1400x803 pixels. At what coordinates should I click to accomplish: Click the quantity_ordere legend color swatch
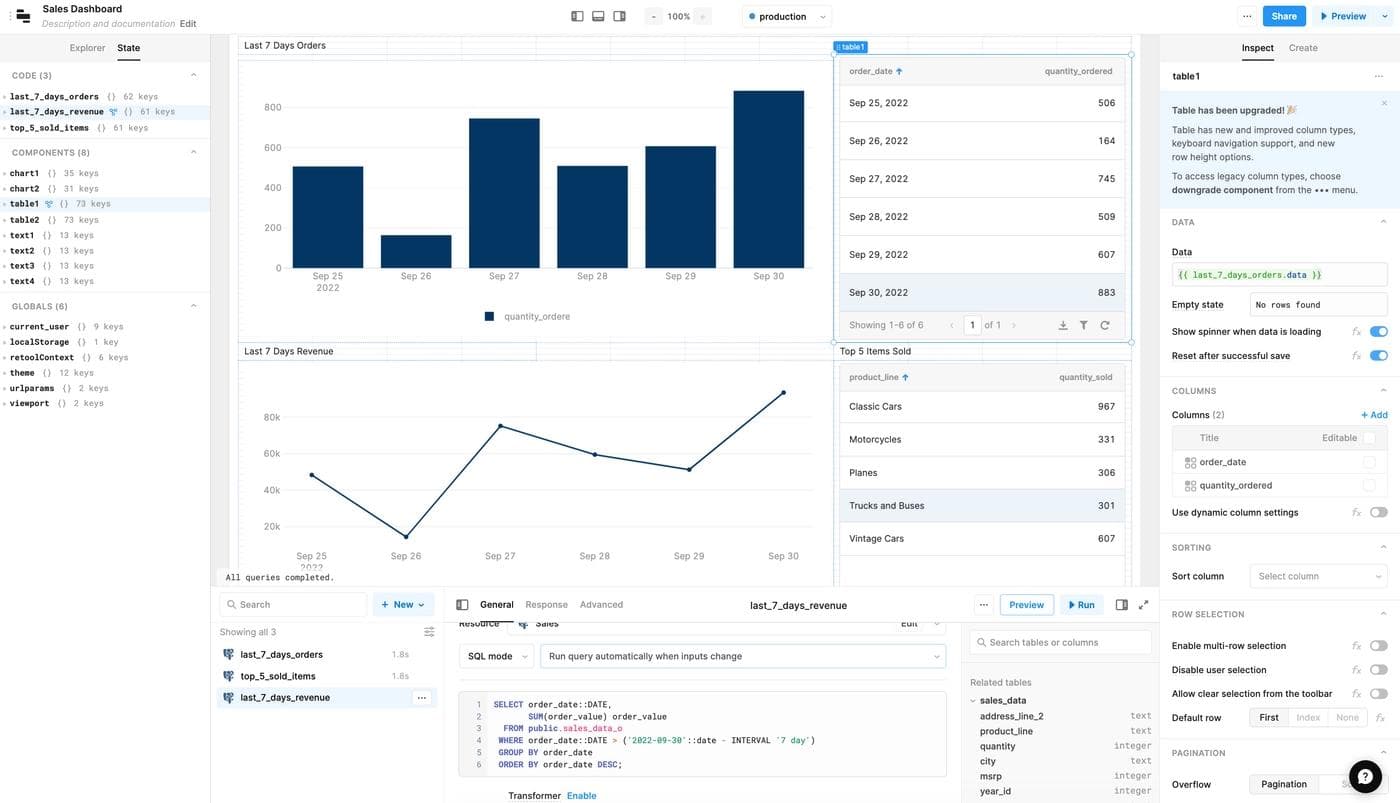(x=489, y=316)
